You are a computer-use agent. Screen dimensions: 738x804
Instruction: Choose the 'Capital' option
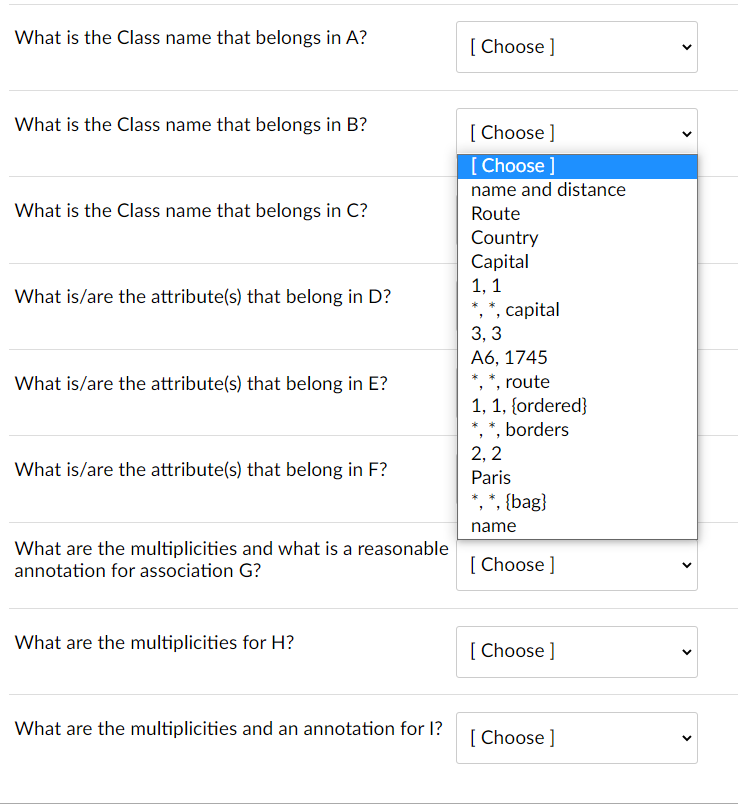(499, 261)
